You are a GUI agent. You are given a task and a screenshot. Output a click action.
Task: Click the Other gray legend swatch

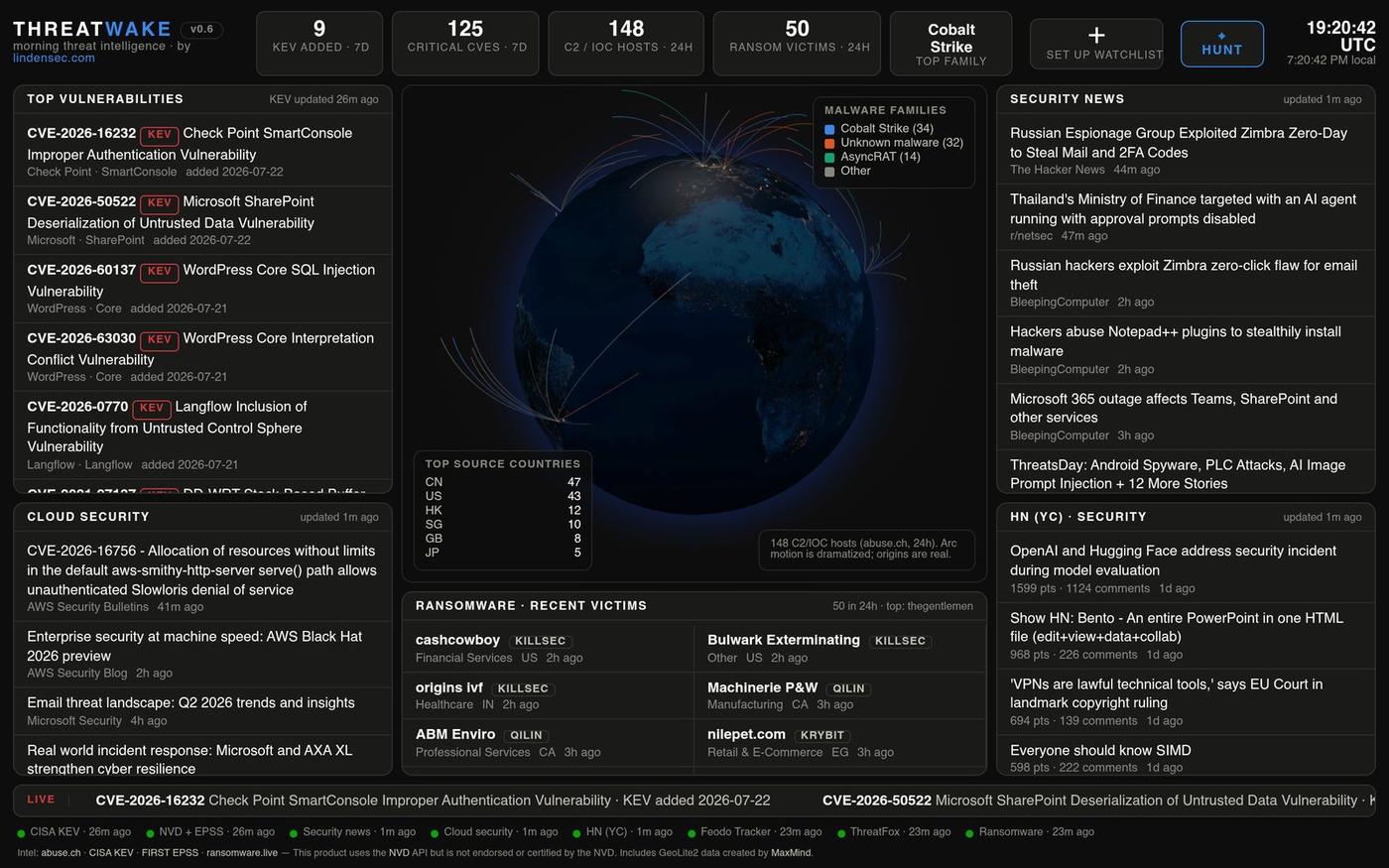pyautogui.click(x=829, y=172)
